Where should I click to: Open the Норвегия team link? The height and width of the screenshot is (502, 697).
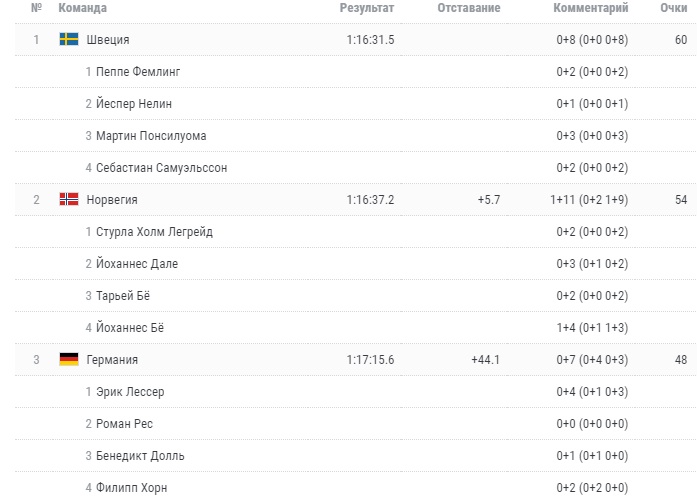tap(112, 200)
